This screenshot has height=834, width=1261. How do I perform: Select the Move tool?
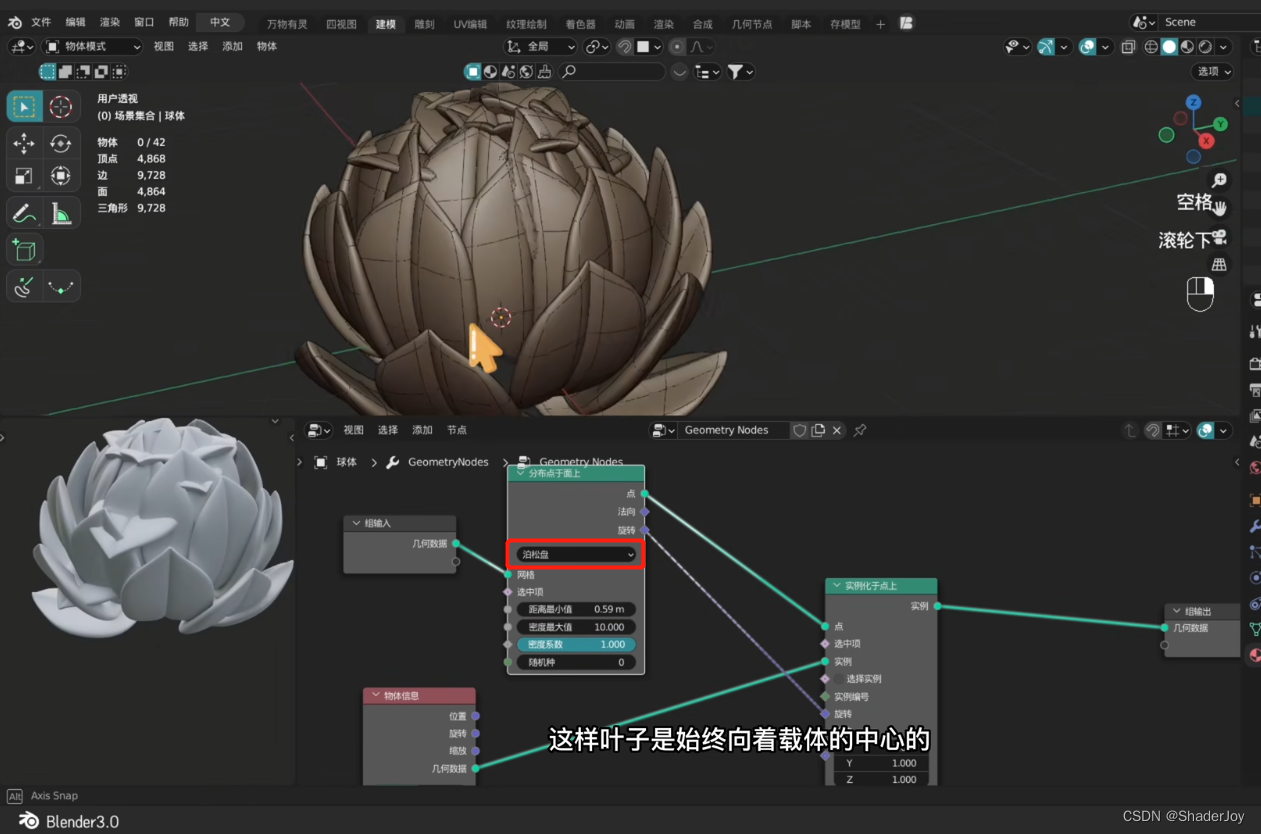[24, 141]
